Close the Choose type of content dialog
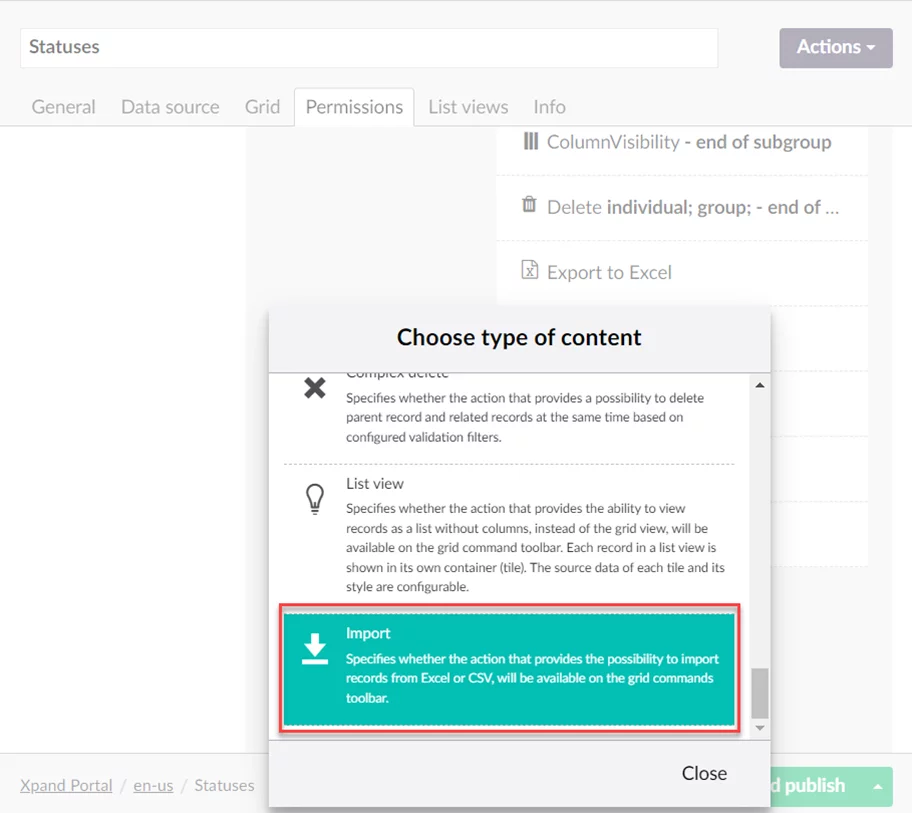912x813 pixels. click(704, 773)
